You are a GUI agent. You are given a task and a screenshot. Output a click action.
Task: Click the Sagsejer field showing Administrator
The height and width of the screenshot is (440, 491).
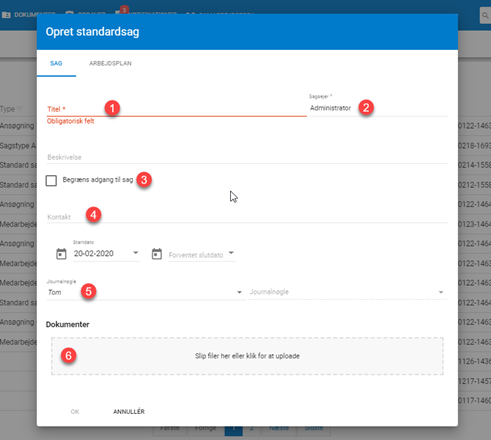click(x=378, y=108)
